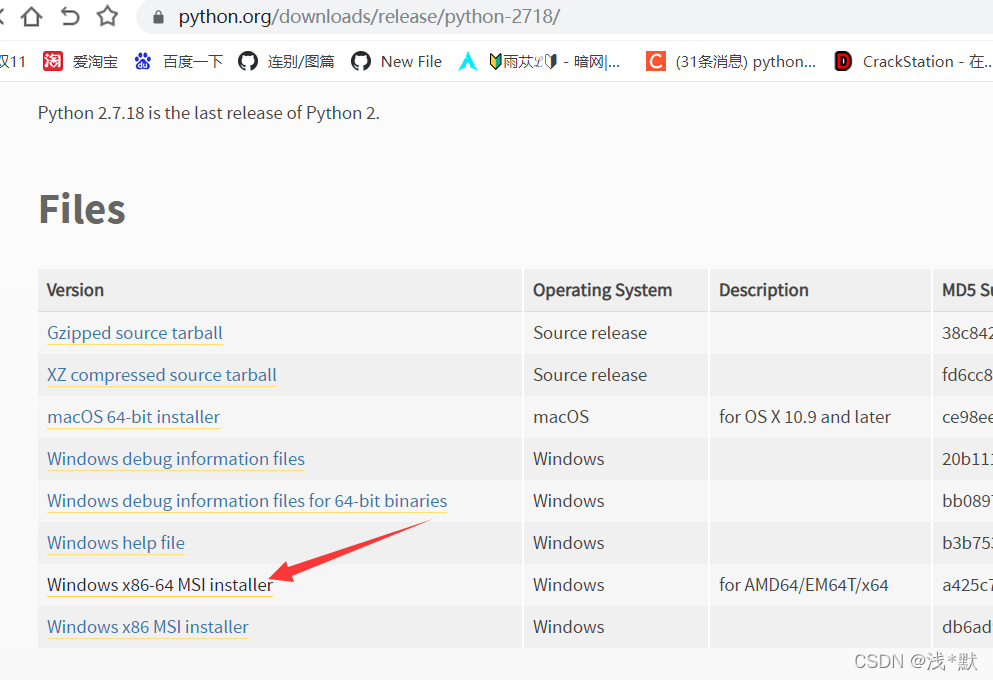Click the Windows help file link
The height and width of the screenshot is (680, 993).
click(116, 543)
